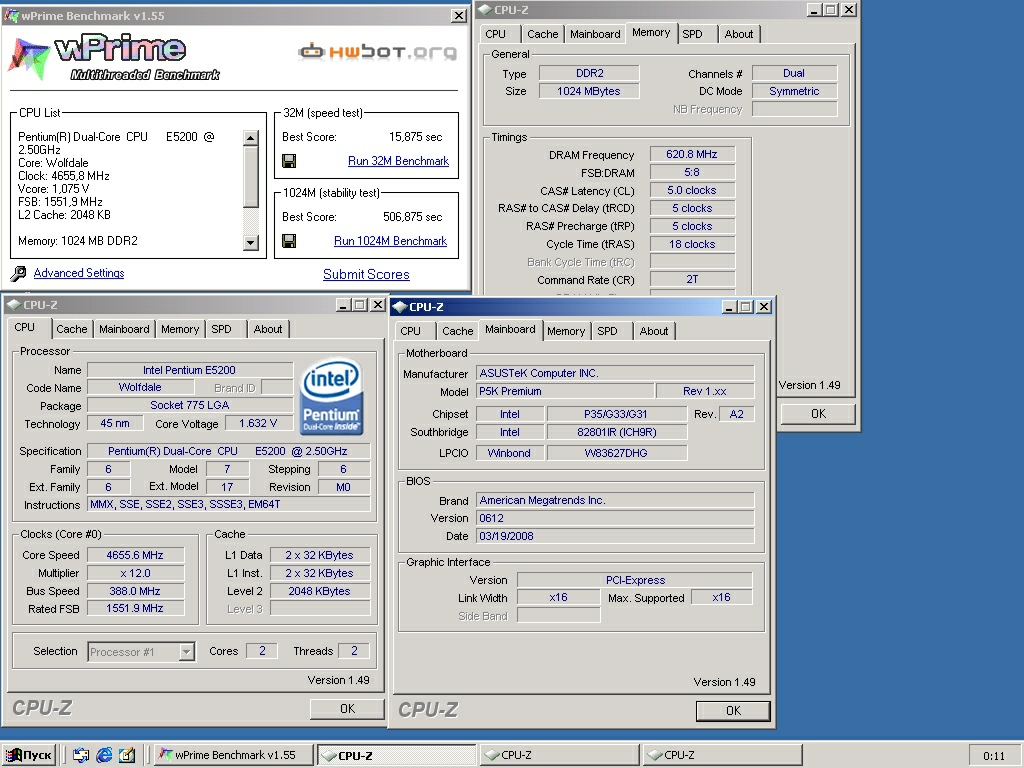Click the Channels # Dual field

pos(794,73)
